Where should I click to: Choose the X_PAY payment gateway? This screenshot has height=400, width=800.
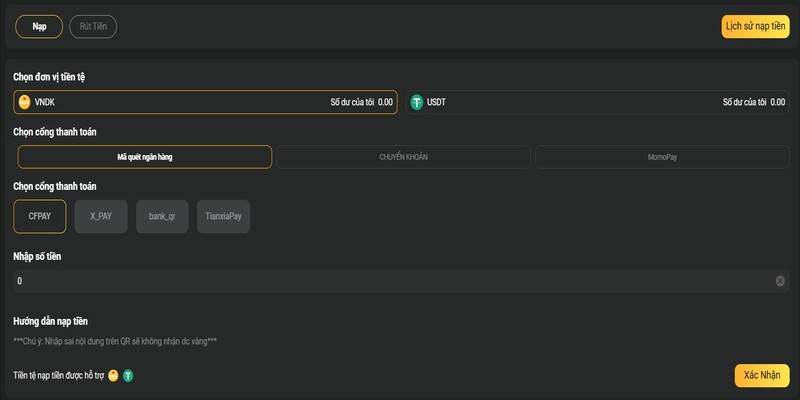pos(101,216)
